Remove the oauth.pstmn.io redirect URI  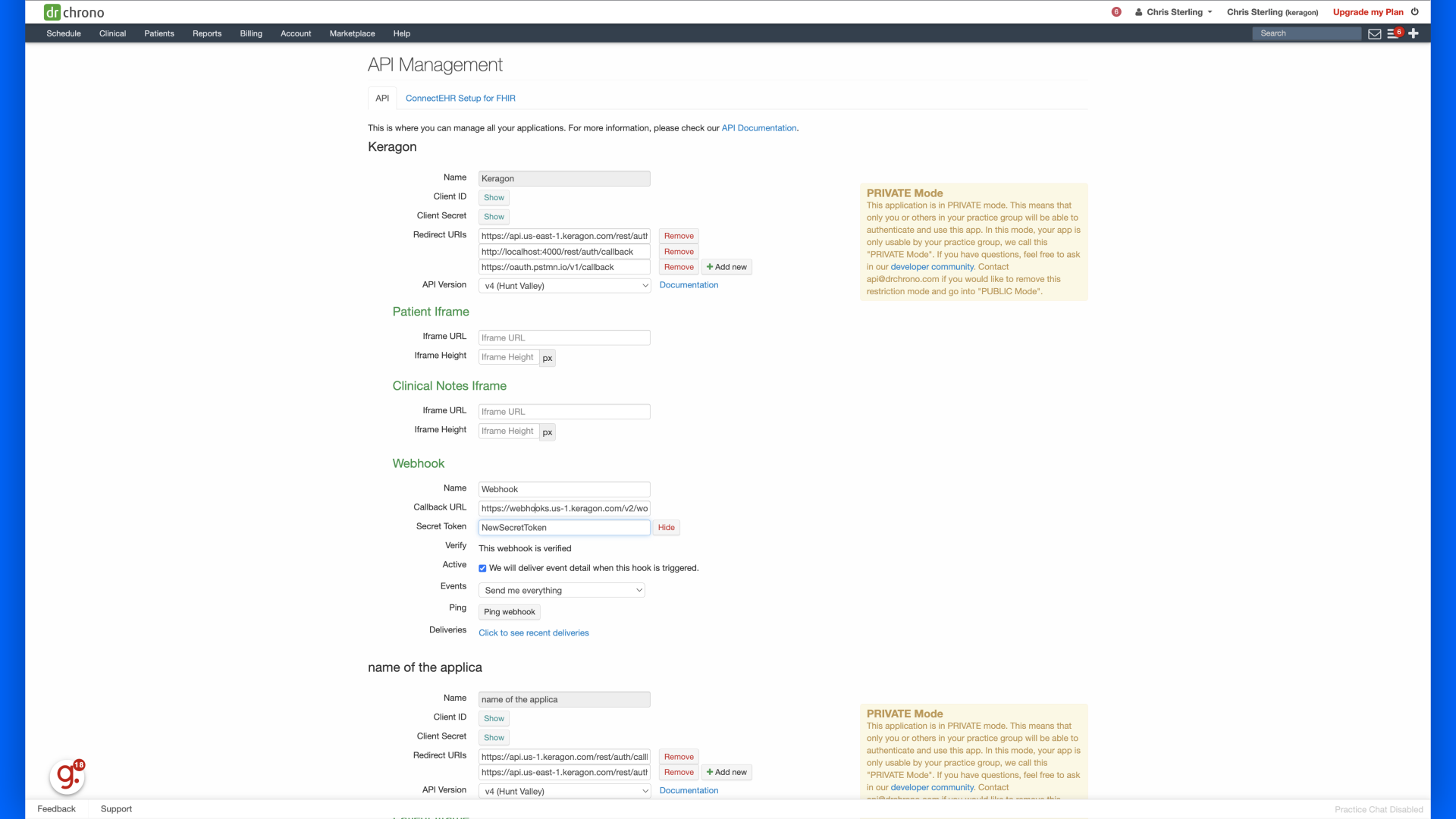(679, 267)
